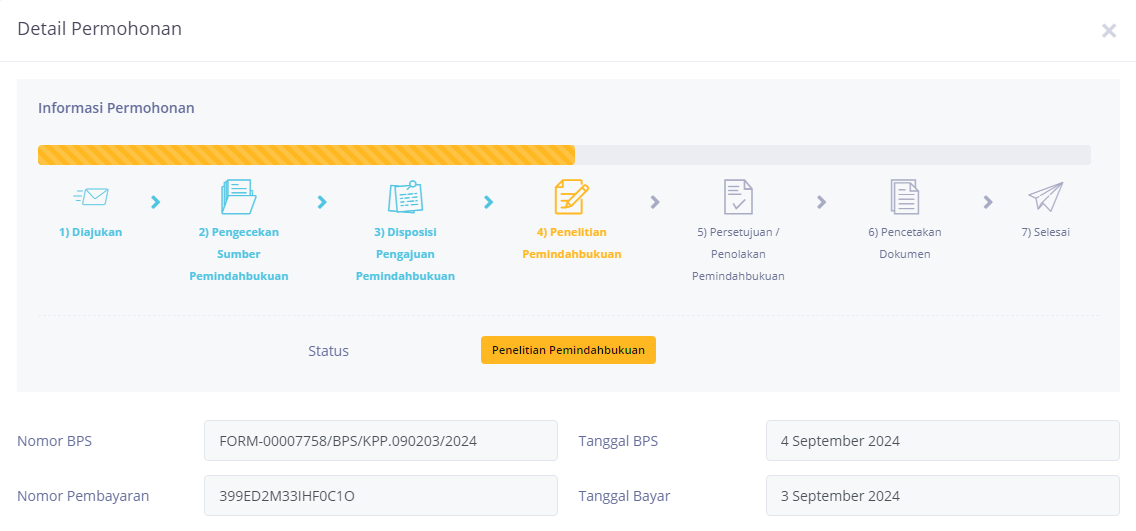This screenshot has height=531, width=1136.
Task: Click the document icon for Pencetakan Dokumen step
Action: 905,196
